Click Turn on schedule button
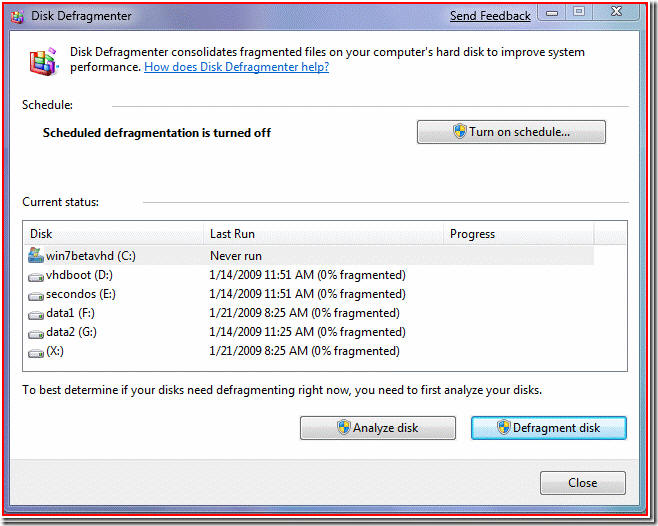Viewport: 658px width, 526px height. point(511,132)
